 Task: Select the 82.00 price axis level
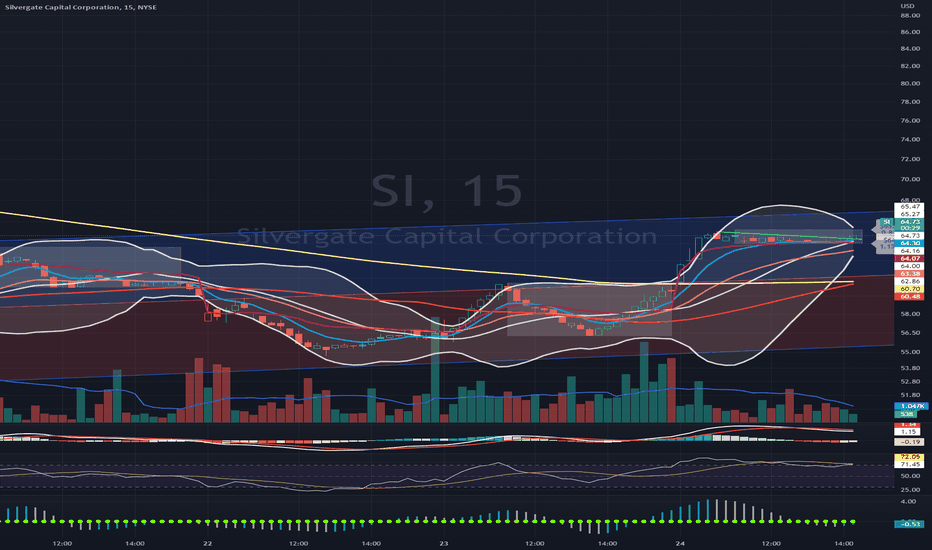pyautogui.click(x=910, y=66)
